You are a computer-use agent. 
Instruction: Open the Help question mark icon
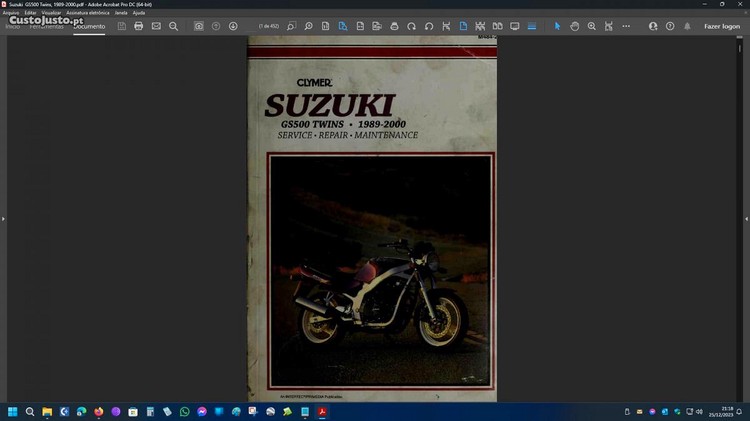coord(670,26)
